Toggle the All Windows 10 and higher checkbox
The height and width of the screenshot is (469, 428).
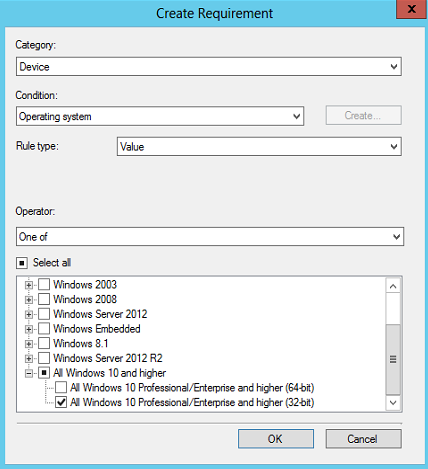pyautogui.click(x=44, y=373)
